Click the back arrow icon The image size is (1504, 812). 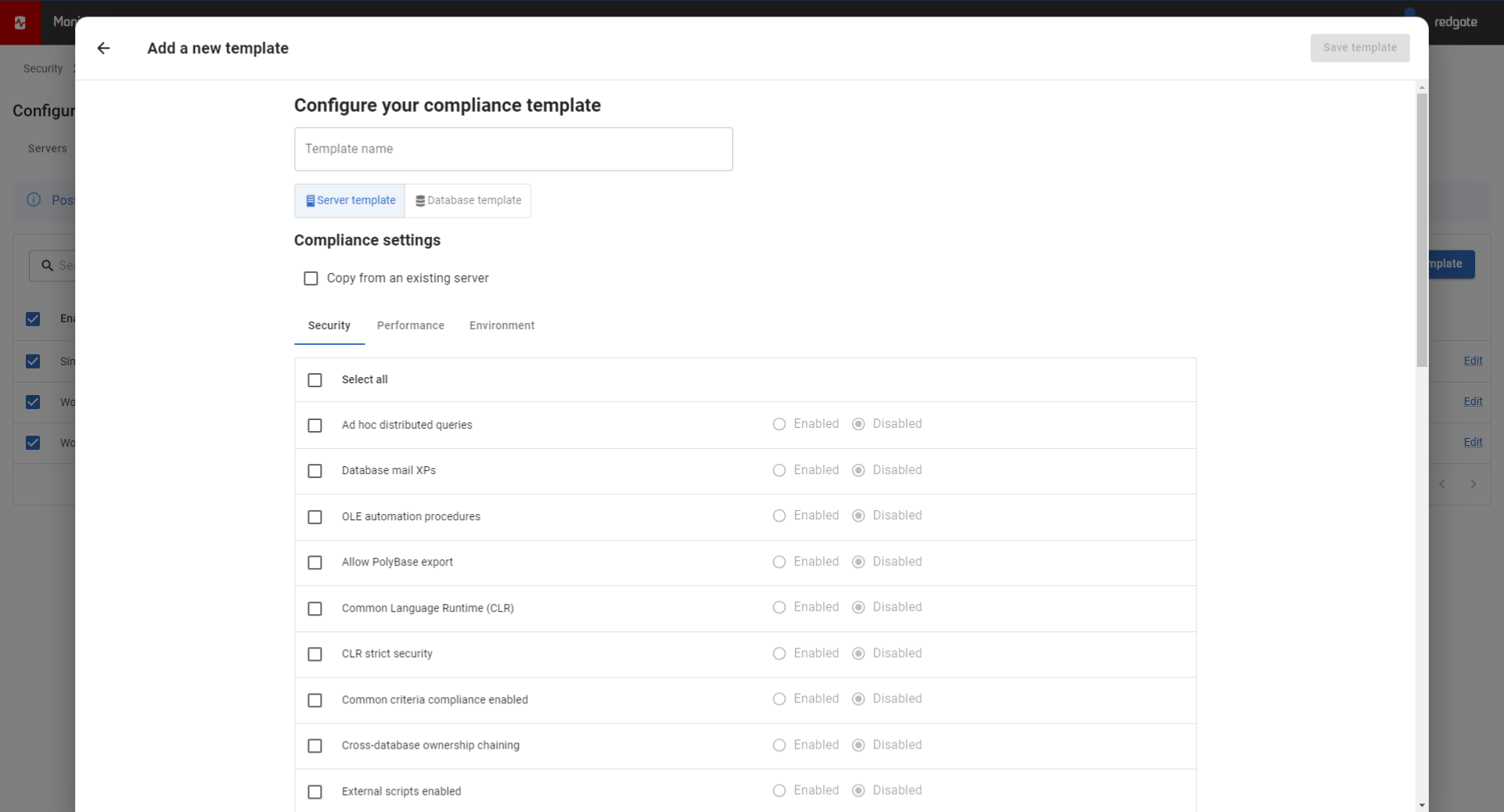[103, 49]
